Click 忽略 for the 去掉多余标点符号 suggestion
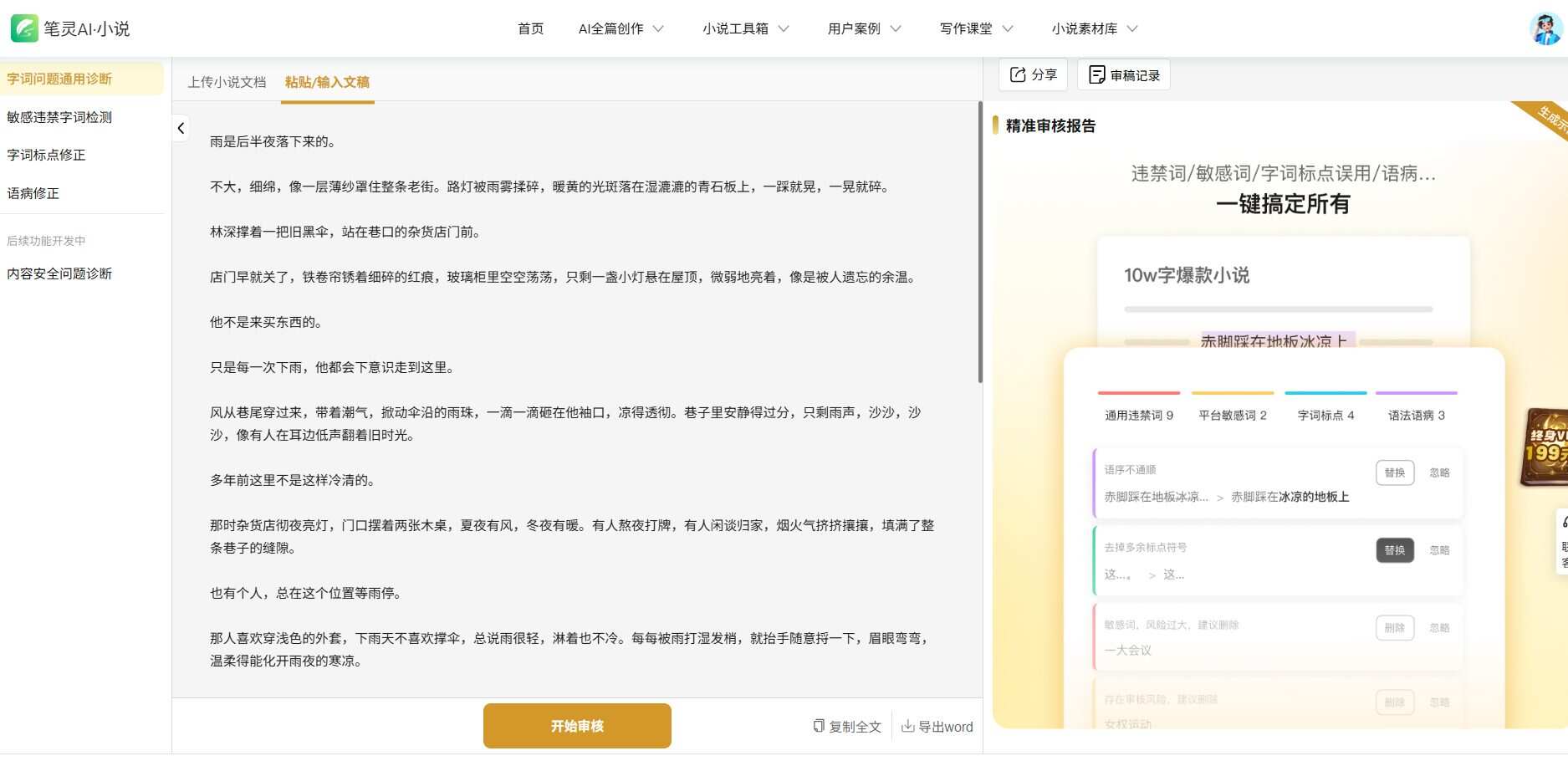 pyautogui.click(x=1439, y=550)
